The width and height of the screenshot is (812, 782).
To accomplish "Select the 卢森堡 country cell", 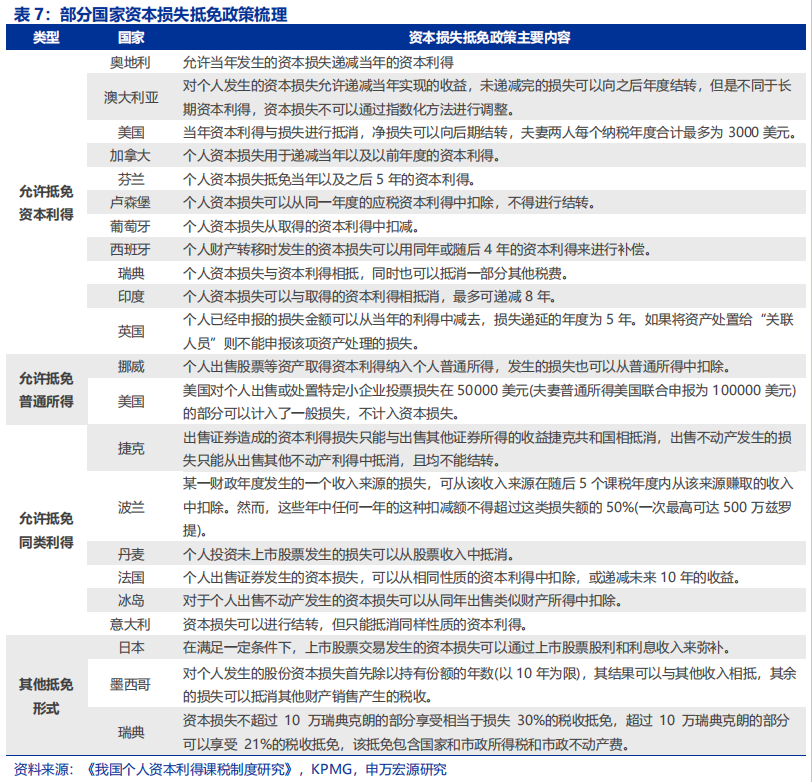I will tap(130, 202).
